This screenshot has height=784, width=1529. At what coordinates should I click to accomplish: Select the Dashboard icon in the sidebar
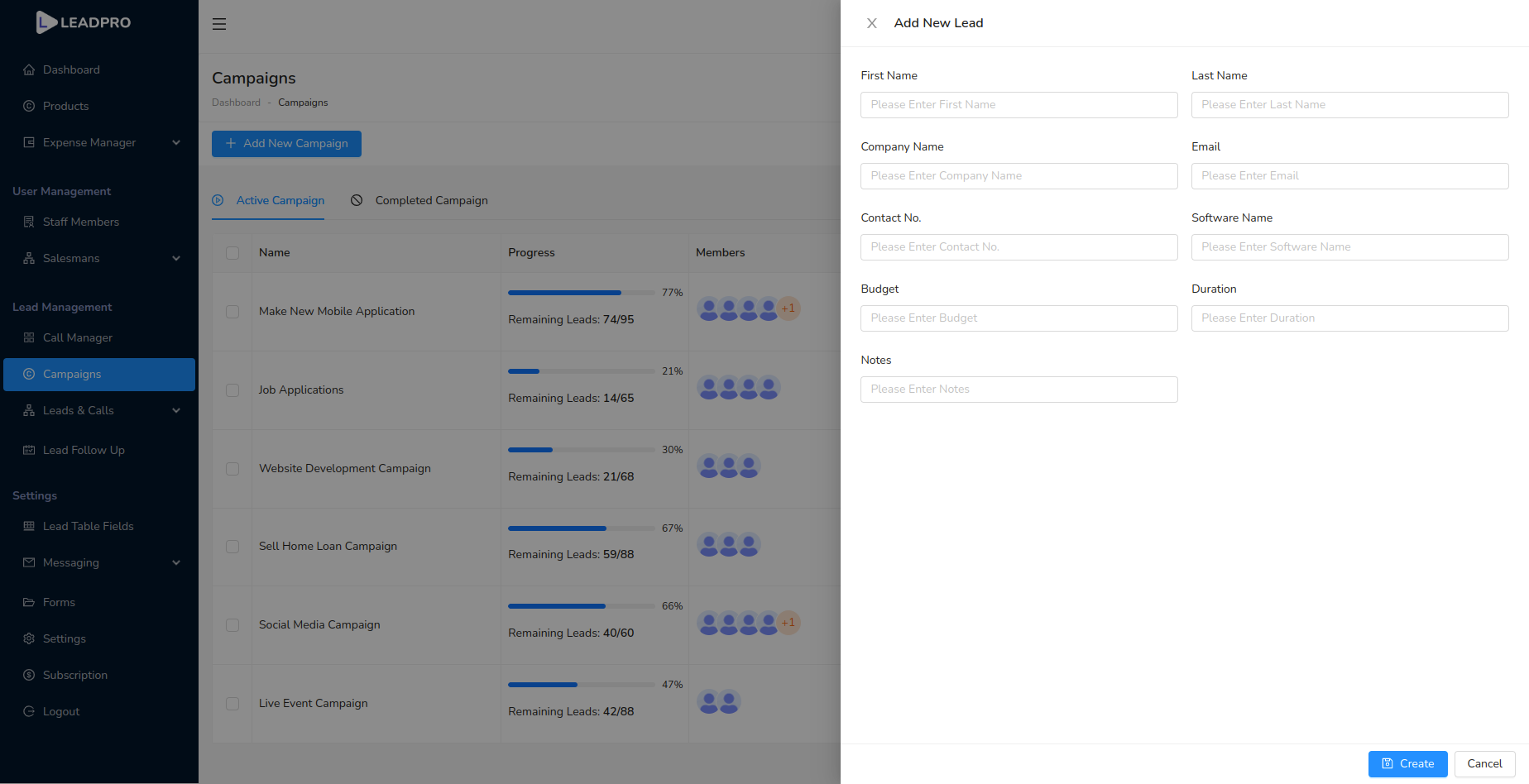tap(30, 69)
